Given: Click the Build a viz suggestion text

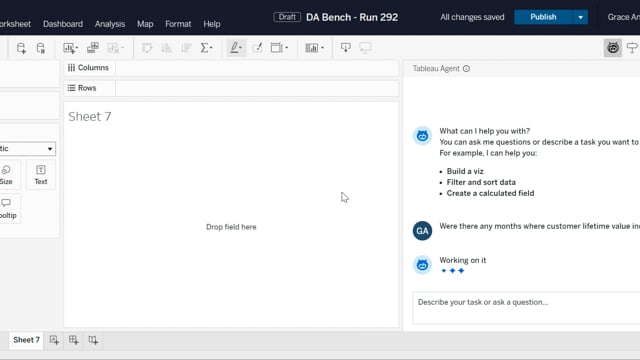Looking at the screenshot, I should pos(465,171).
